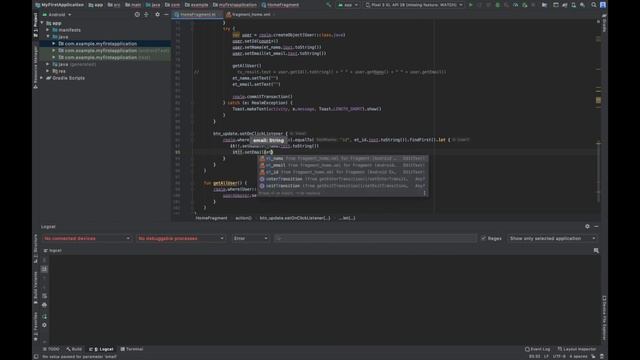Click MyFirstApplication breadcrumb in navigation bar

coord(60,5)
